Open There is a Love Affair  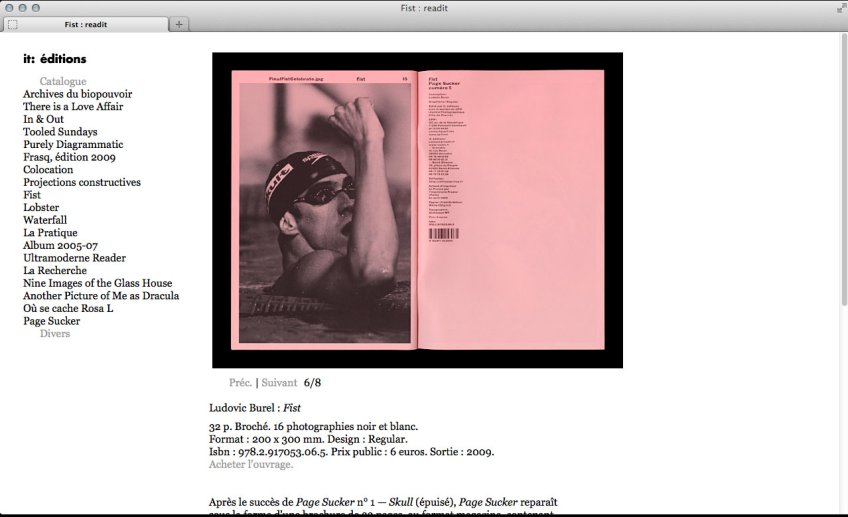pyautogui.click(x=73, y=107)
